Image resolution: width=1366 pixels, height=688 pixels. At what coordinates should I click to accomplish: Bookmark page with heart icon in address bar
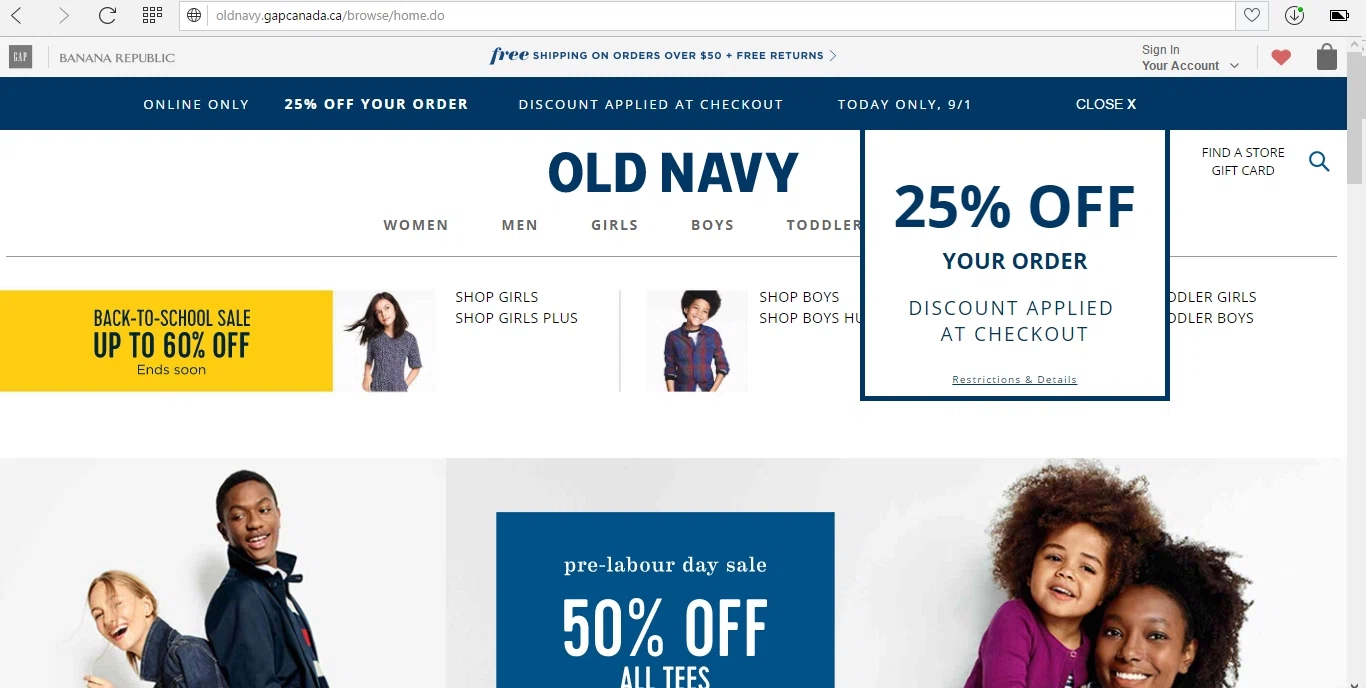point(1251,16)
